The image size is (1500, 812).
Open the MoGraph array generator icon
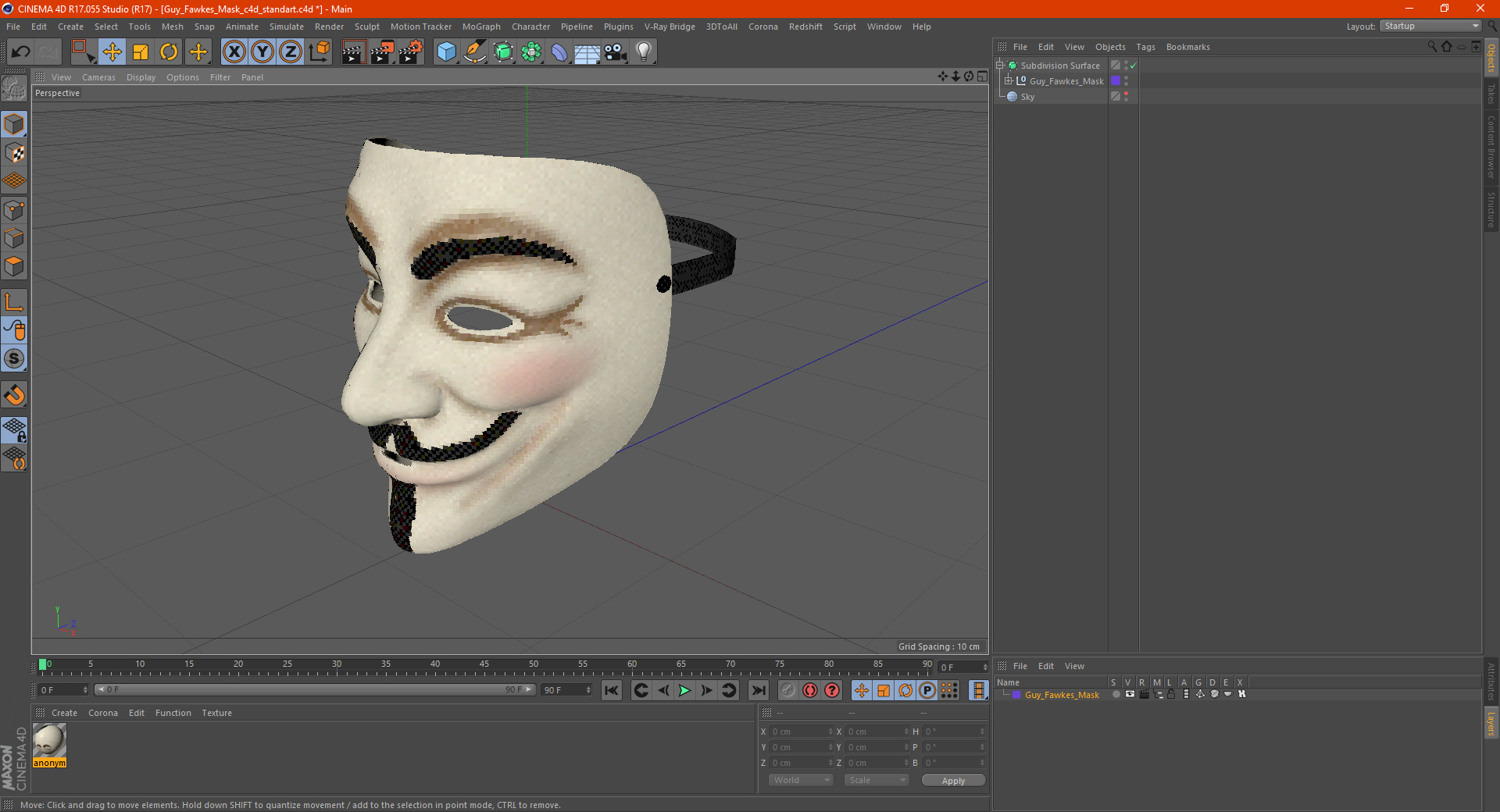coord(531,52)
